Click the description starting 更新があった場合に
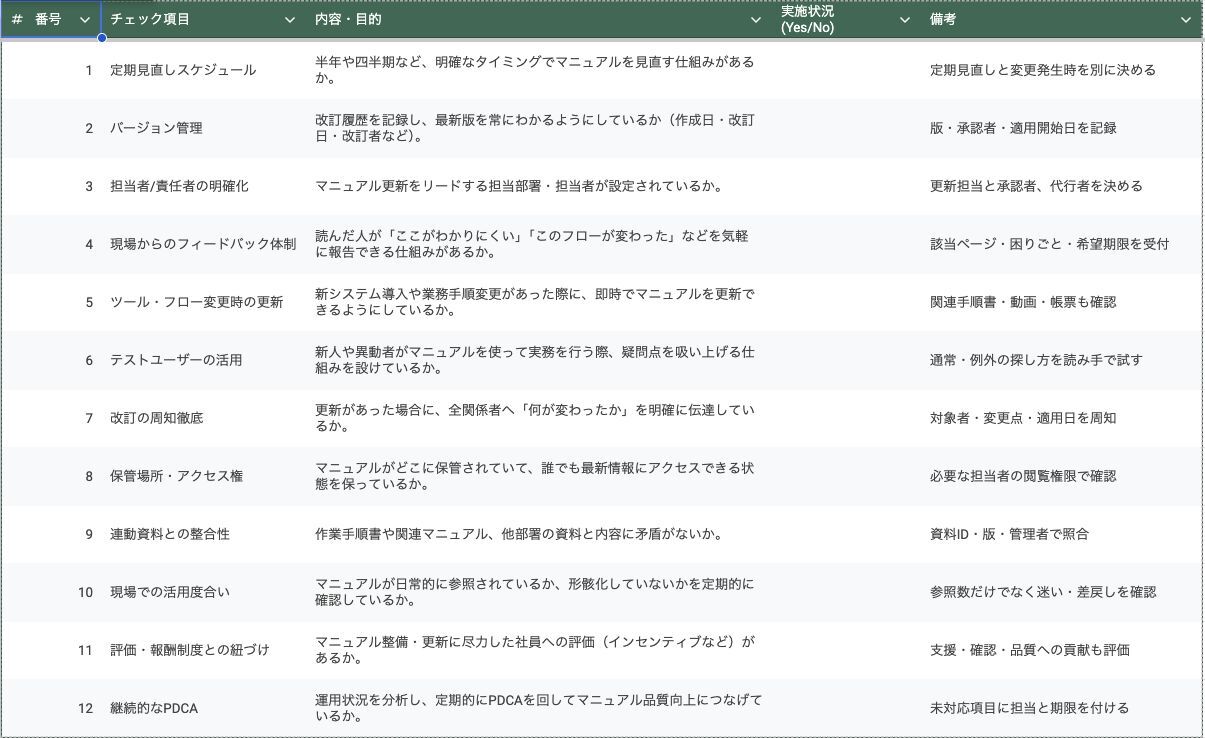This screenshot has height=738, width=1205. click(x=535, y=418)
